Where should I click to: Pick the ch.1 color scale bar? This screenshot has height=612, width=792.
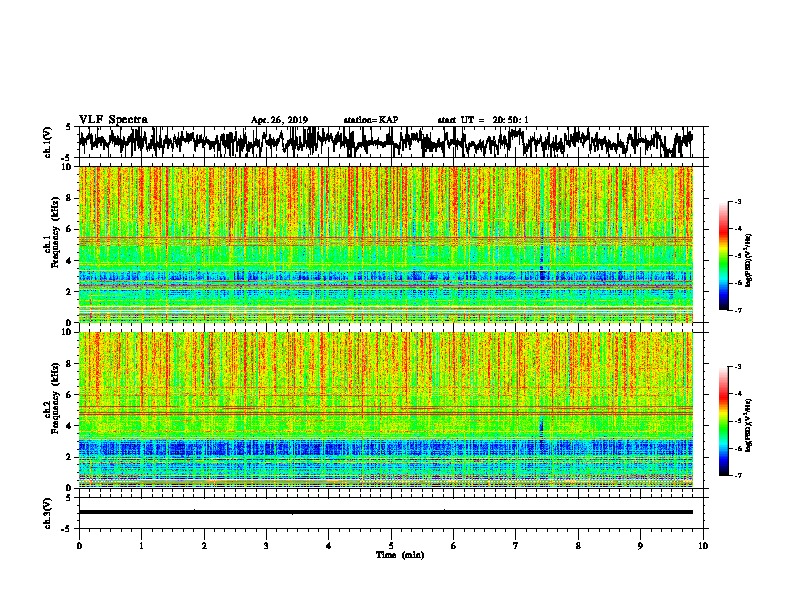[x=724, y=256]
